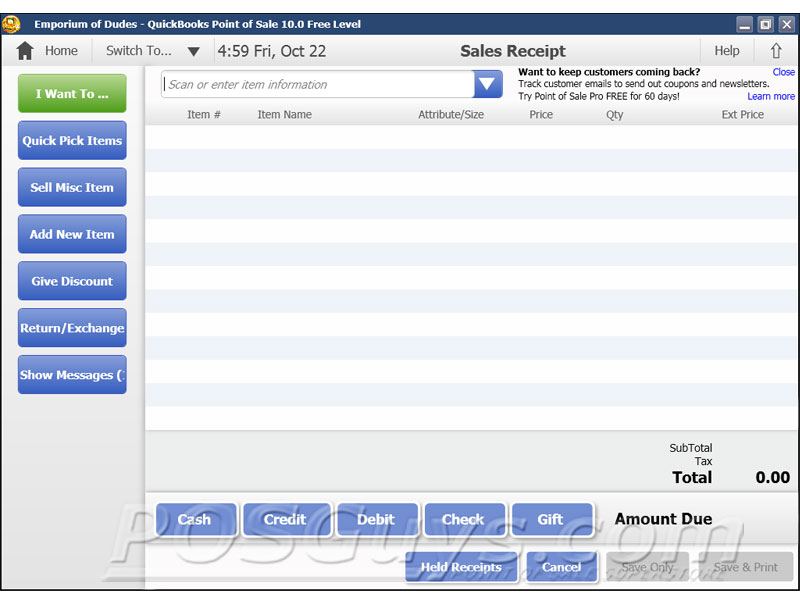Choose the Debit payment button

pos(376,520)
